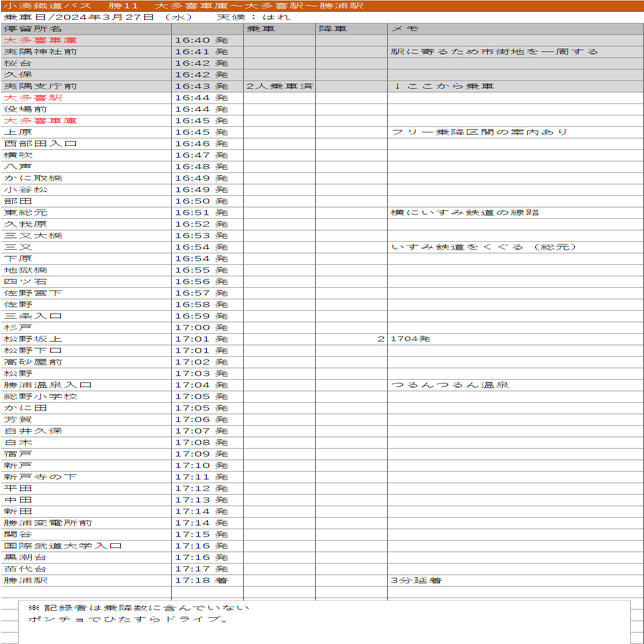Screen dimensions: 644x644
Task: Click the 17:09 発 time cell
Action: (x=207, y=454)
